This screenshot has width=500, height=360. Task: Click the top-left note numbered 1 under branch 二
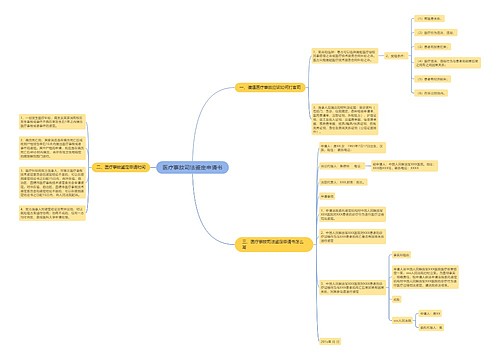point(52,122)
